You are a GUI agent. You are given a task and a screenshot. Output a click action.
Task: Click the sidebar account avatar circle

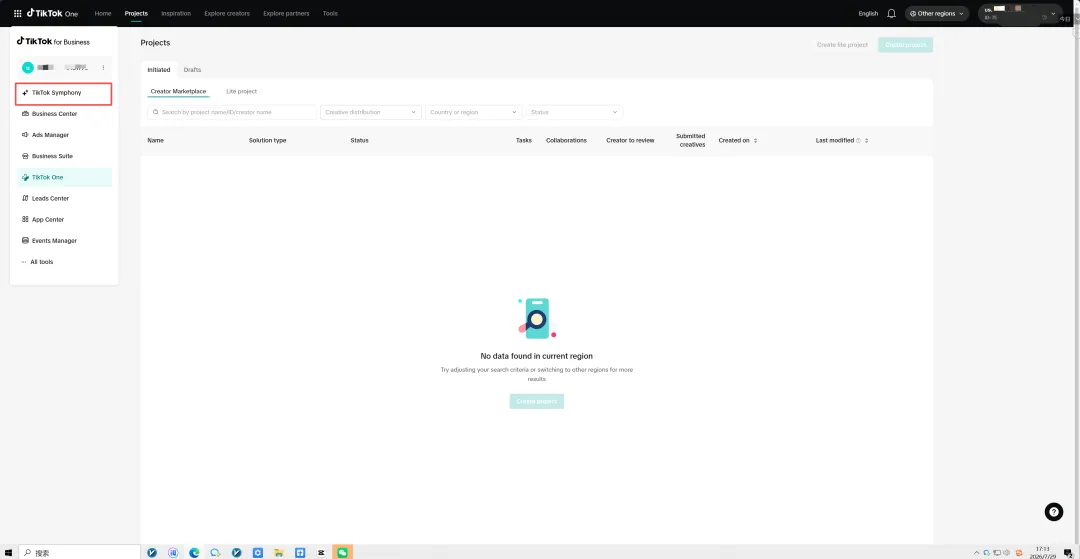click(x=28, y=67)
